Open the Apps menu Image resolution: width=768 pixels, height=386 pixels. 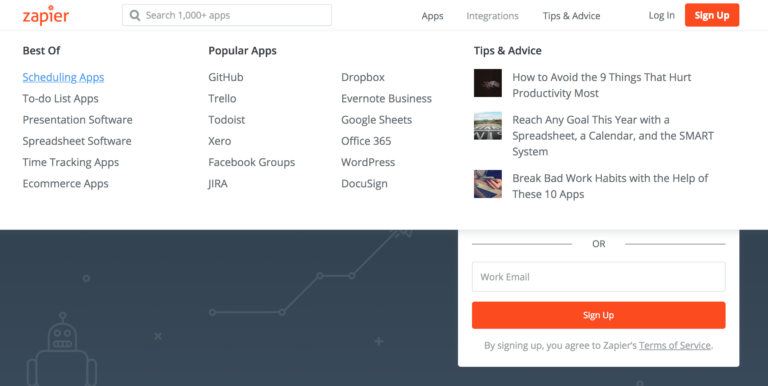[x=432, y=16]
